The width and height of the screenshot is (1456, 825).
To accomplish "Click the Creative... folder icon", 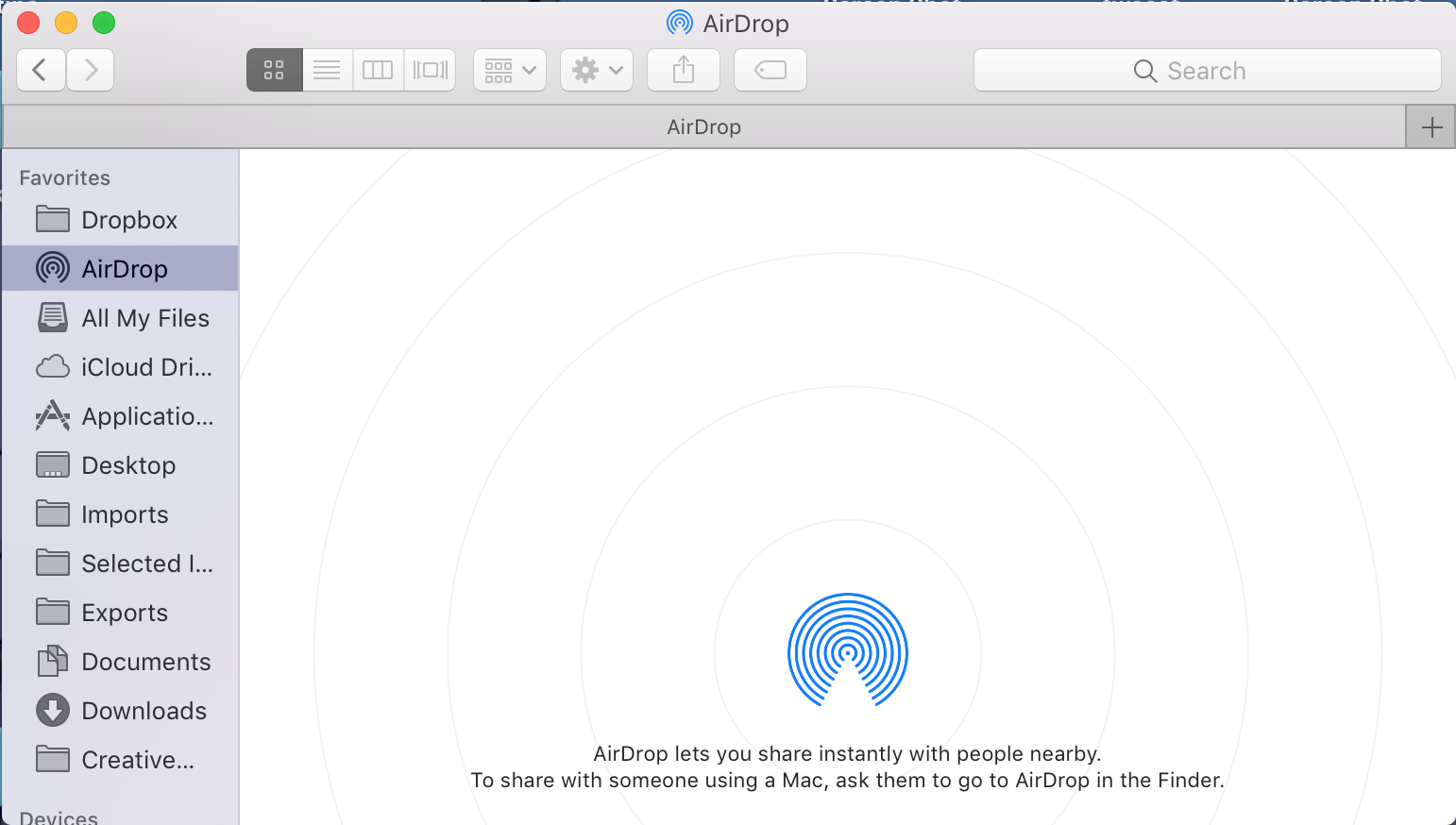I will 53,759.
